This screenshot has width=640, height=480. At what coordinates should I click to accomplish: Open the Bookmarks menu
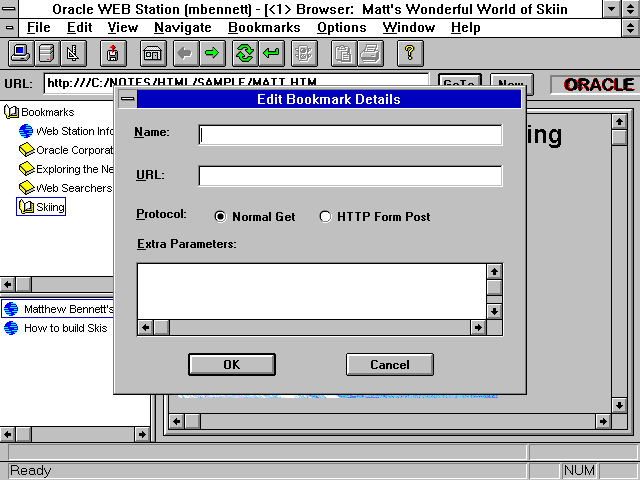(x=264, y=27)
